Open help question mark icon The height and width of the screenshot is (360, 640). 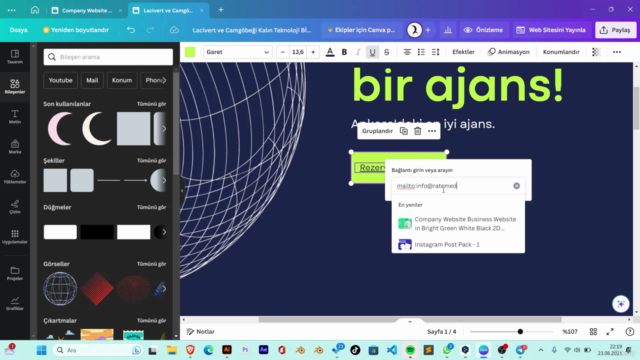click(630, 331)
